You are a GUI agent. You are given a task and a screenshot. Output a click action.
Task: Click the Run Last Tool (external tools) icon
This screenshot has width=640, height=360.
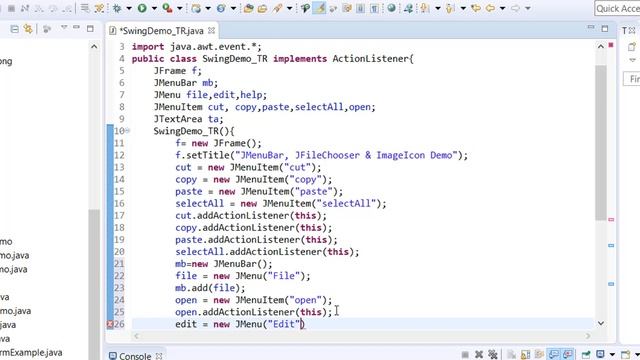click(x=167, y=8)
